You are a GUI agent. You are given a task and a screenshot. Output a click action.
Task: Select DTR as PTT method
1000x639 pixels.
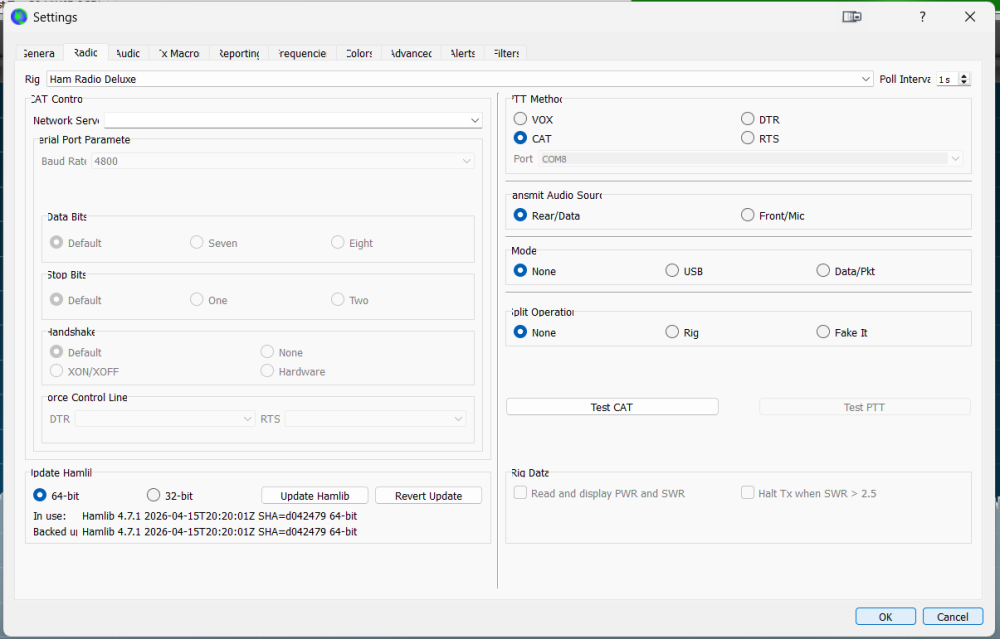point(760,119)
